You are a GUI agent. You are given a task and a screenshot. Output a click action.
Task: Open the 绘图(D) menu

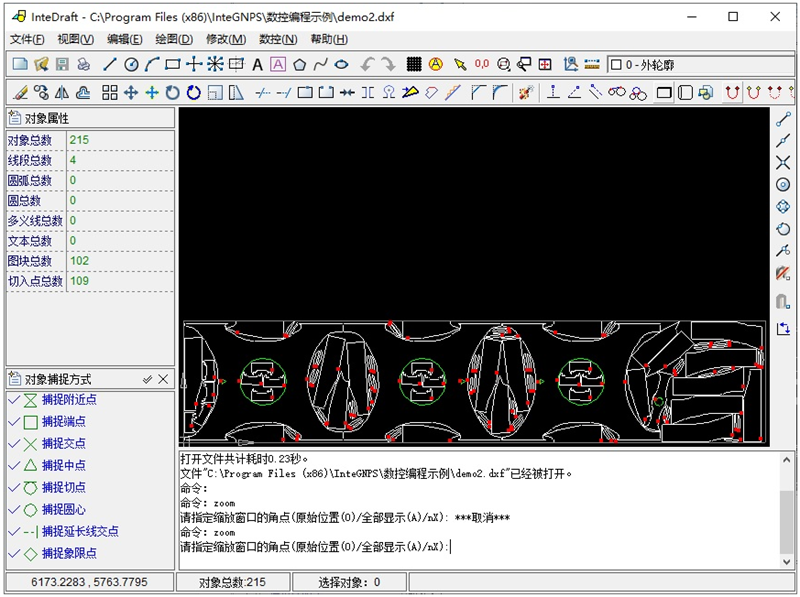tap(174, 39)
